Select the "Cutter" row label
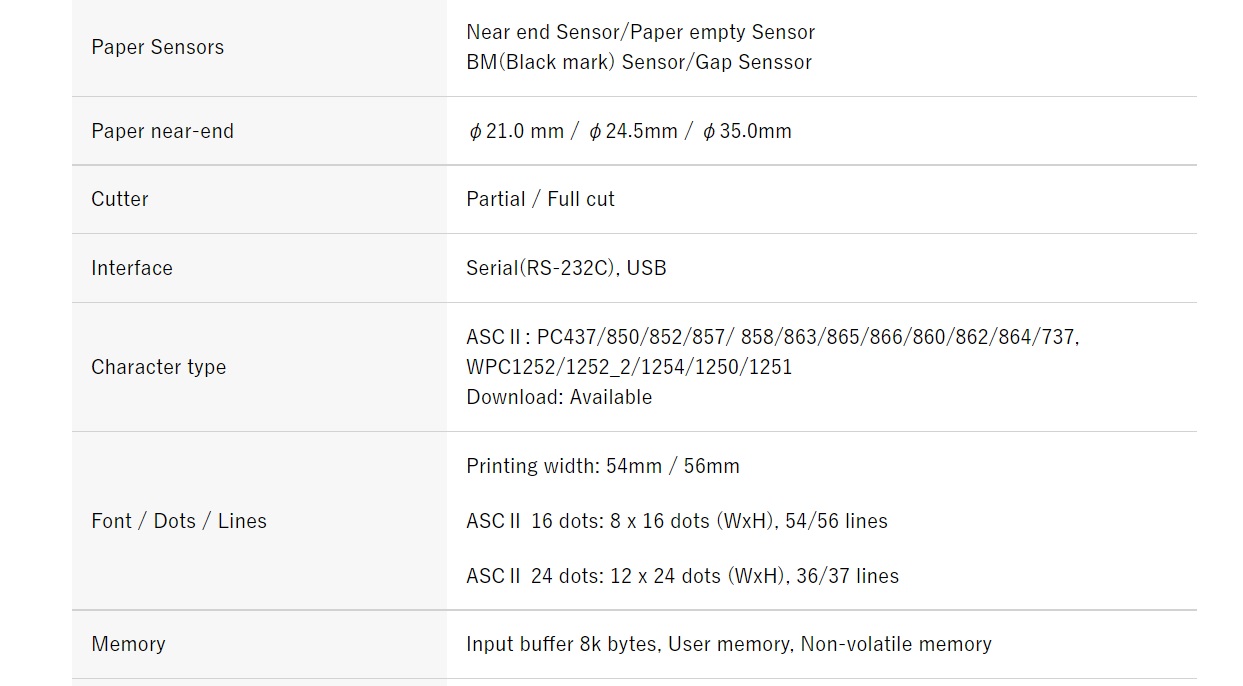This screenshot has height=686, width=1243. [120, 199]
